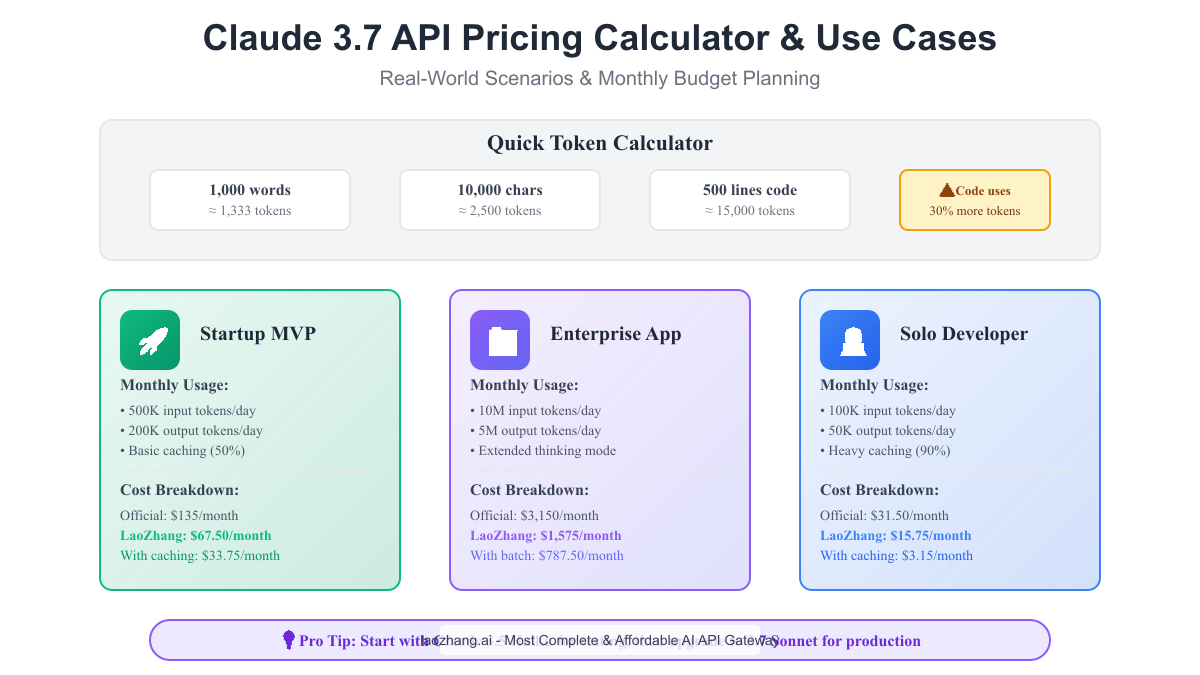Click LaoZhang $1,575/month price in Enterprise card
The height and width of the screenshot is (675, 1200).
point(546,536)
